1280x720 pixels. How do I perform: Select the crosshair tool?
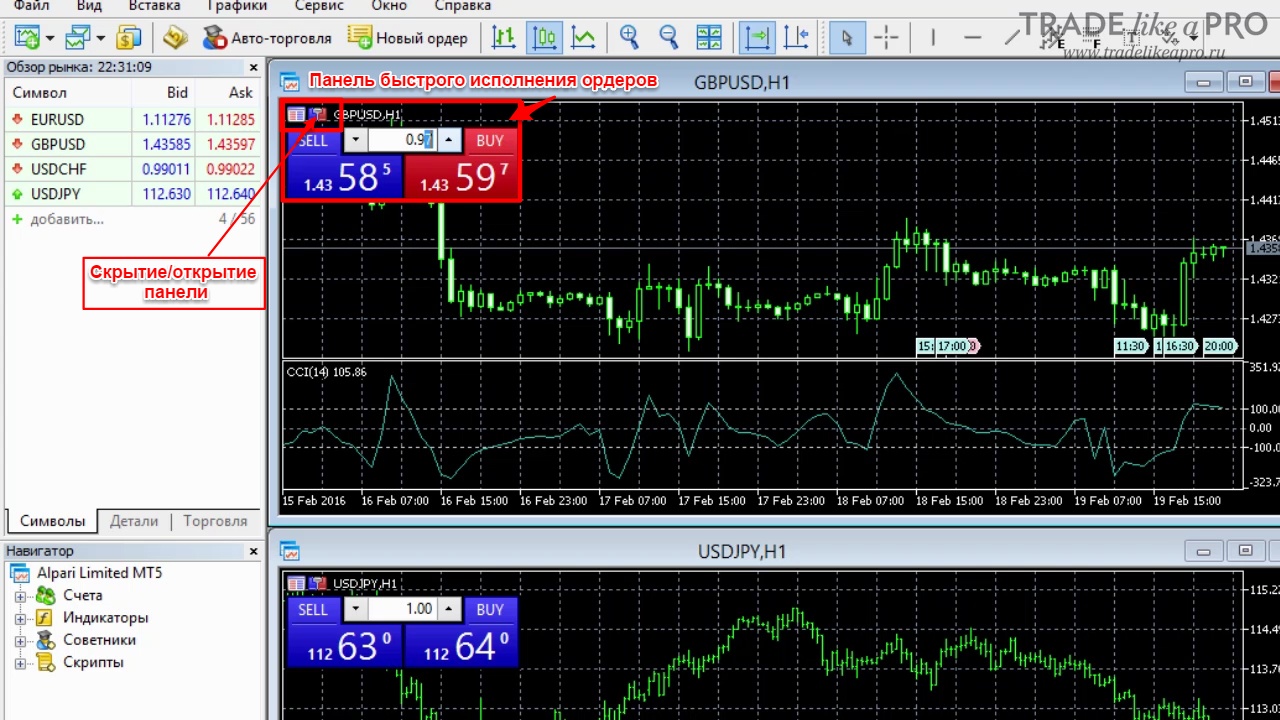(886, 38)
